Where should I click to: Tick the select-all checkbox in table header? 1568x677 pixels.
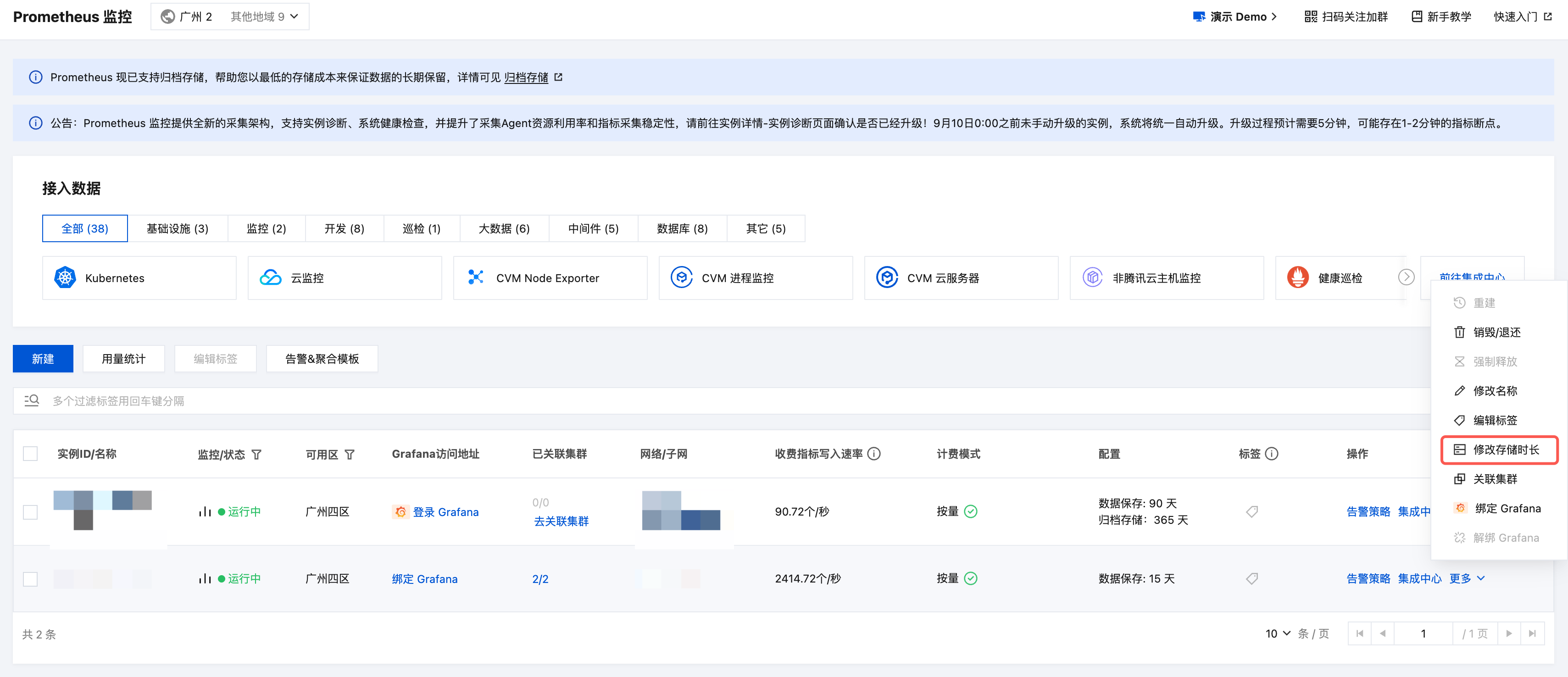click(30, 454)
